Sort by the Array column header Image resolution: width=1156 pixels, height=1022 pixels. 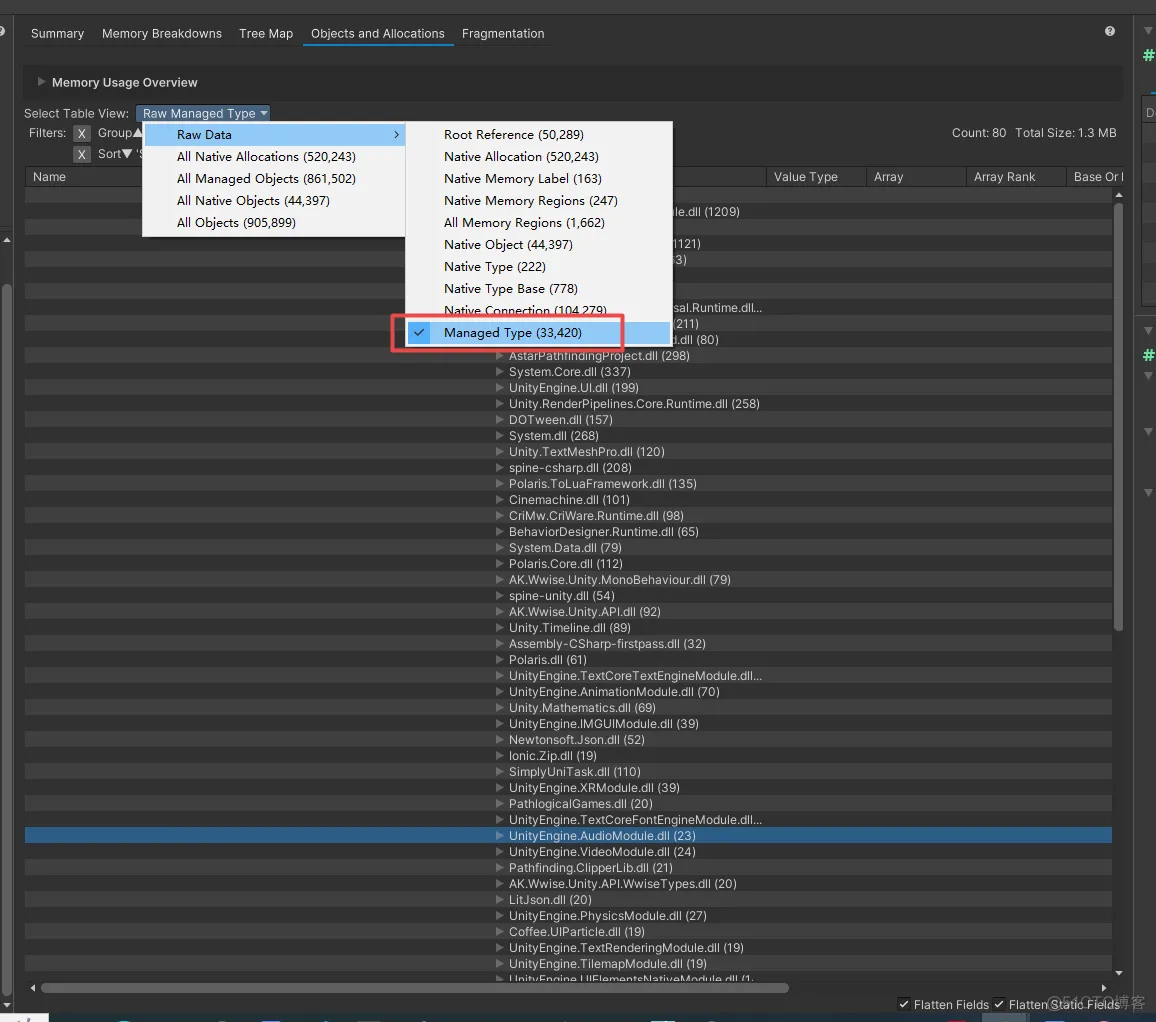(x=916, y=177)
